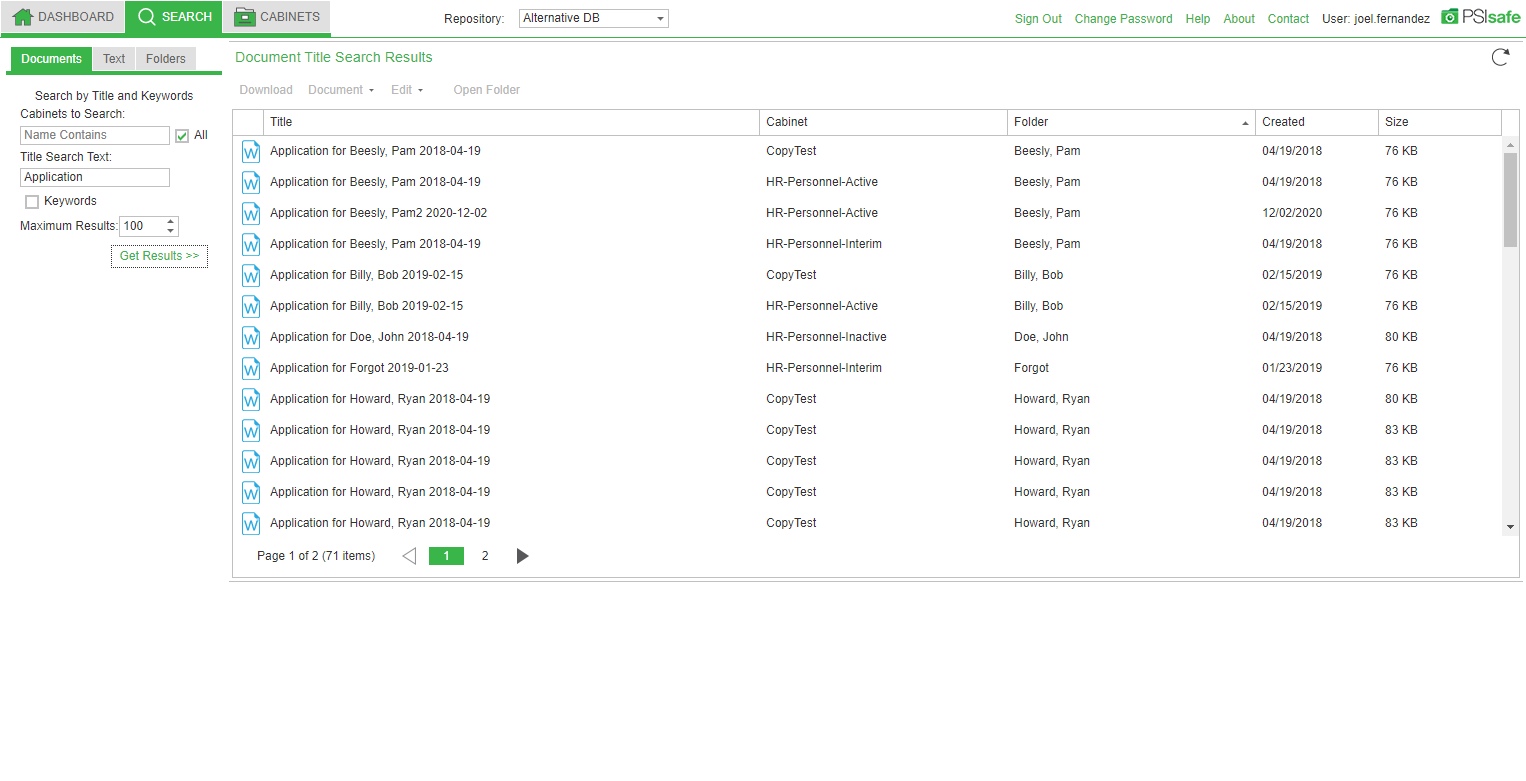Open the Dashboard tab

(x=63, y=17)
